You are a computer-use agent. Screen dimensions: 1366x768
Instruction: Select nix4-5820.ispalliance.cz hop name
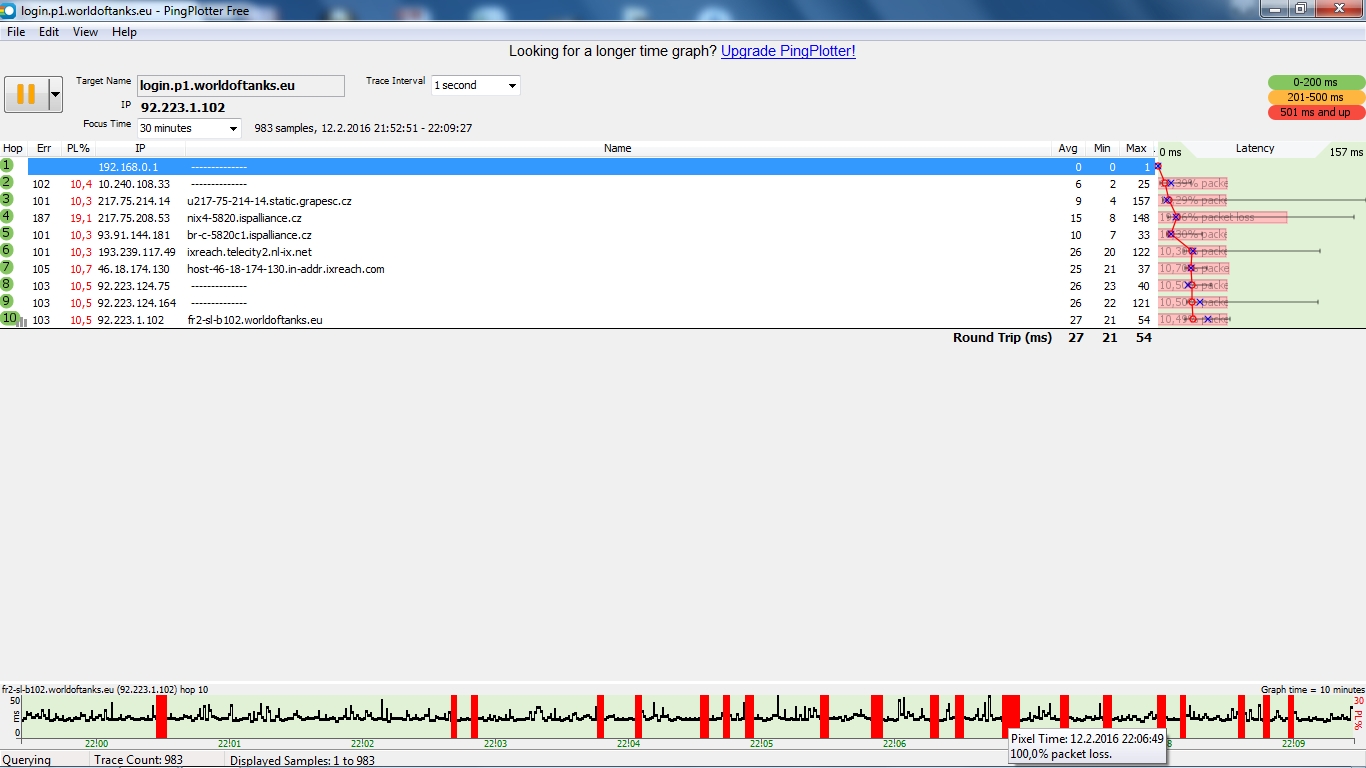(244, 218)
